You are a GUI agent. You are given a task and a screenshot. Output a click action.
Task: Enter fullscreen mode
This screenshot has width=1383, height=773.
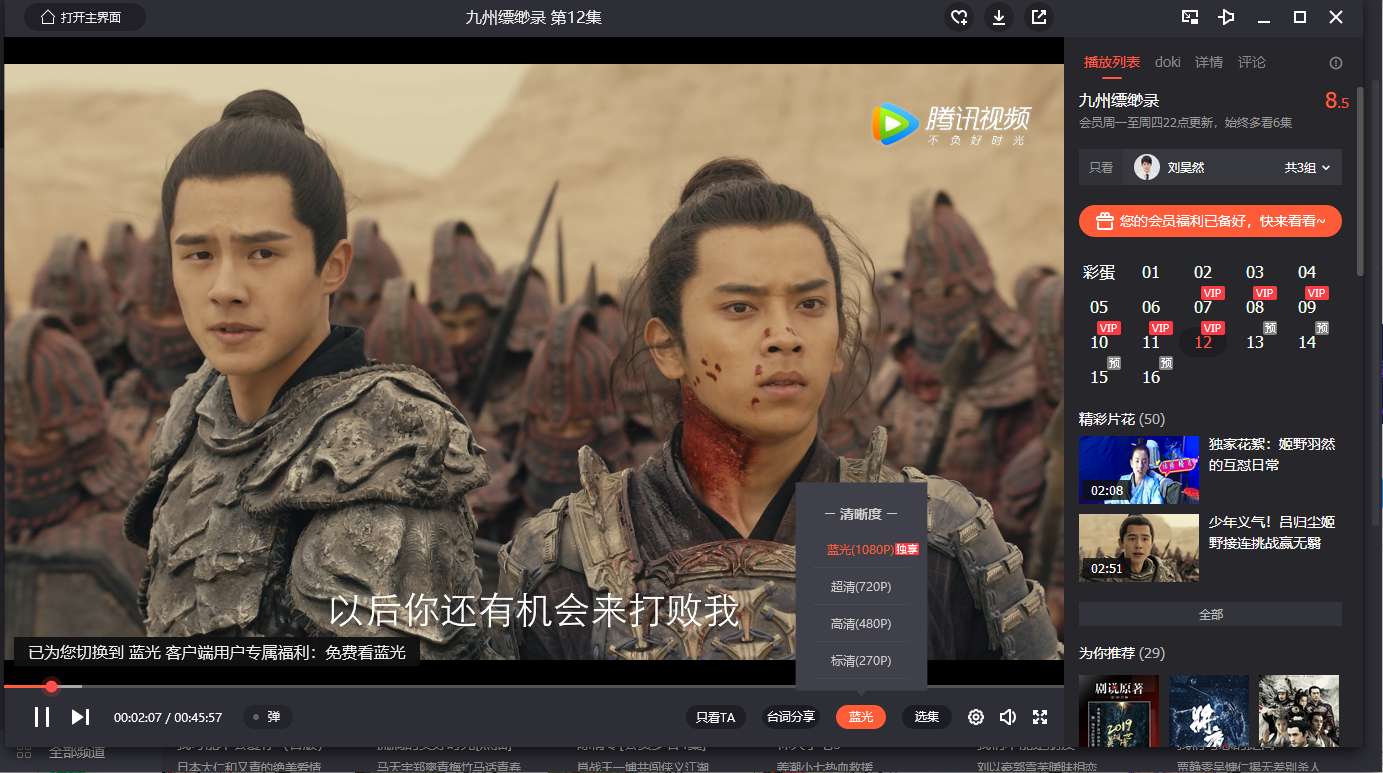coord(1040,717)
